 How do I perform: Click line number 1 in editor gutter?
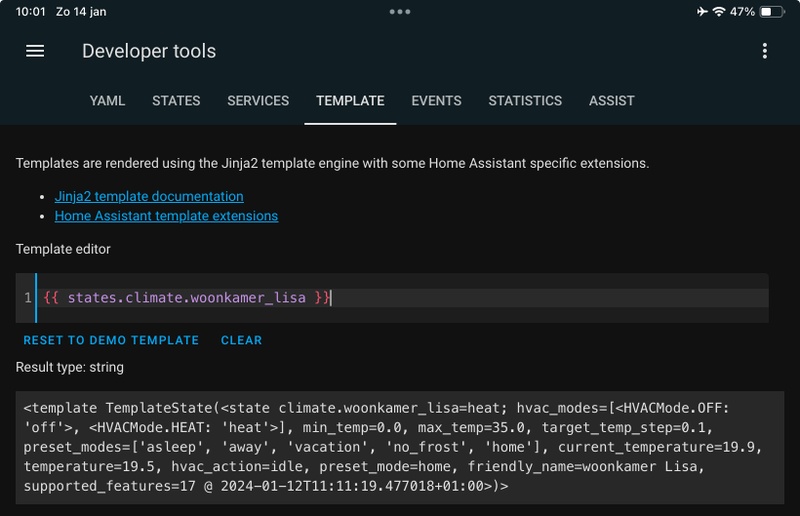coord(27,298)
